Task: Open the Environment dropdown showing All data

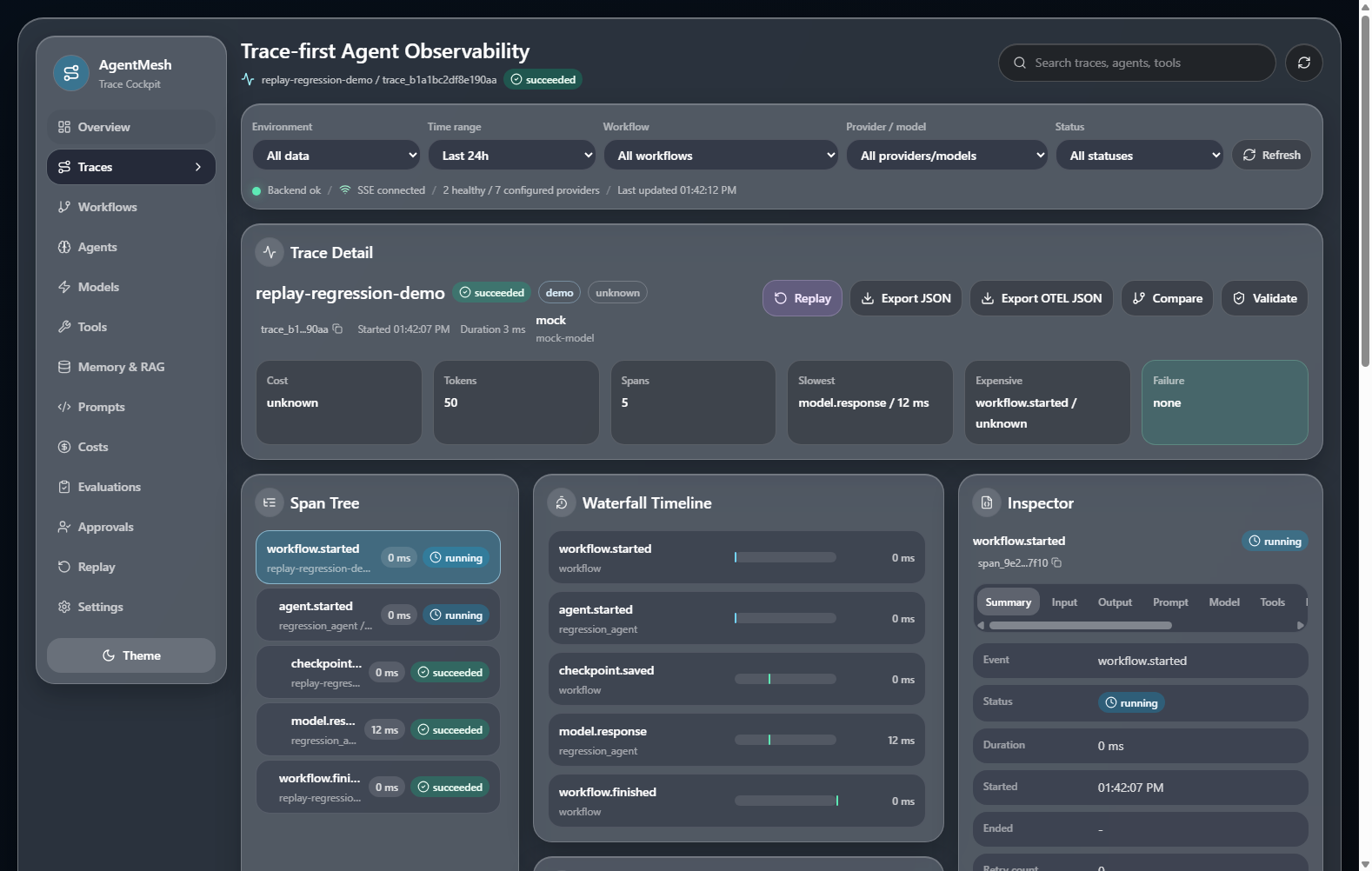Action: click(x=336, y=156)
